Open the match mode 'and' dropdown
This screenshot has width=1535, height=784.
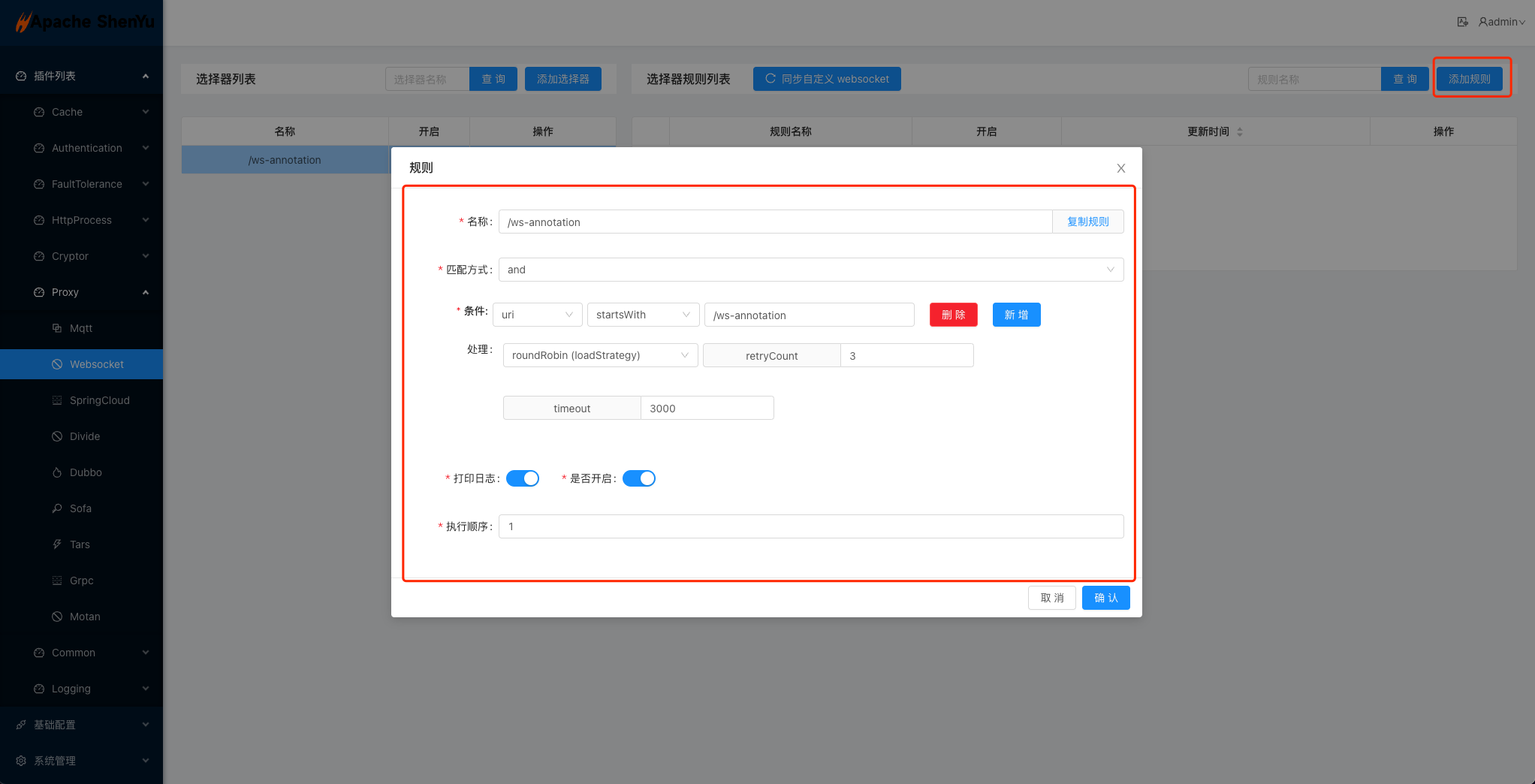(x=810, y=270)
